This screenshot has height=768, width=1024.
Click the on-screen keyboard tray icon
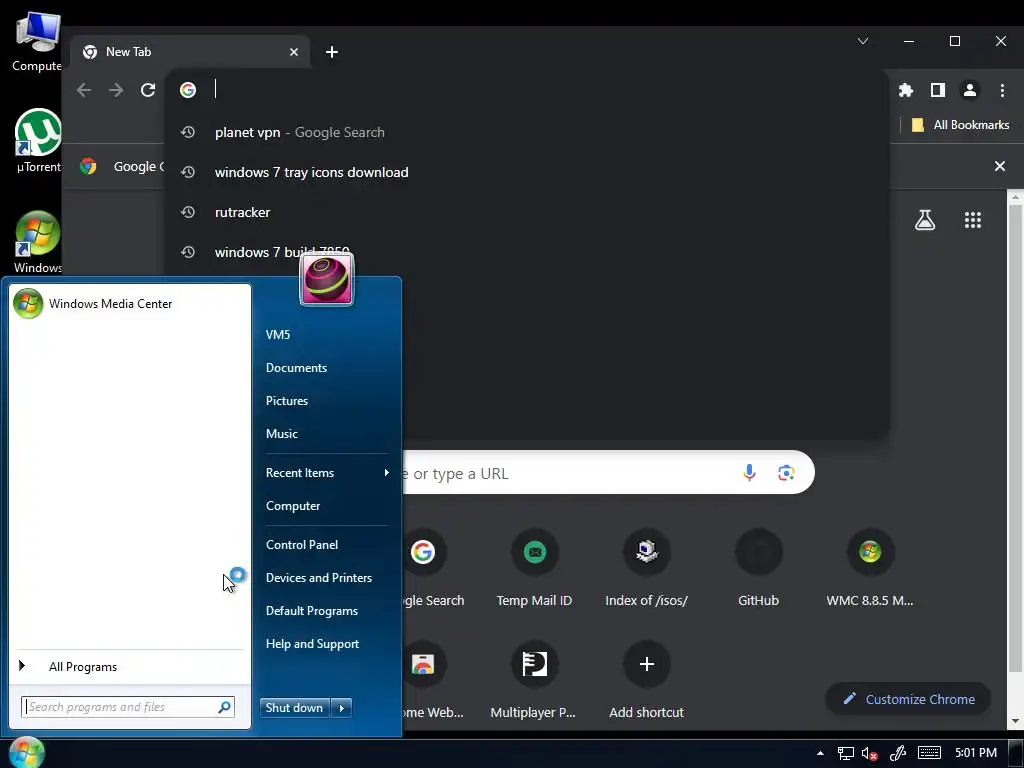[x=929, y=753]
